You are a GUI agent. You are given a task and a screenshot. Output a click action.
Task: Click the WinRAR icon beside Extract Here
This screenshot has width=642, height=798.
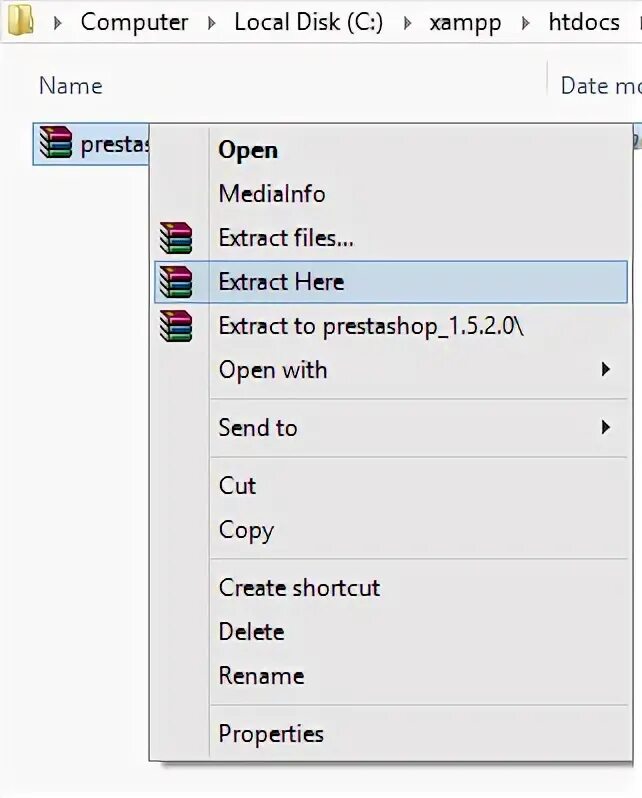tap(176, 282)
